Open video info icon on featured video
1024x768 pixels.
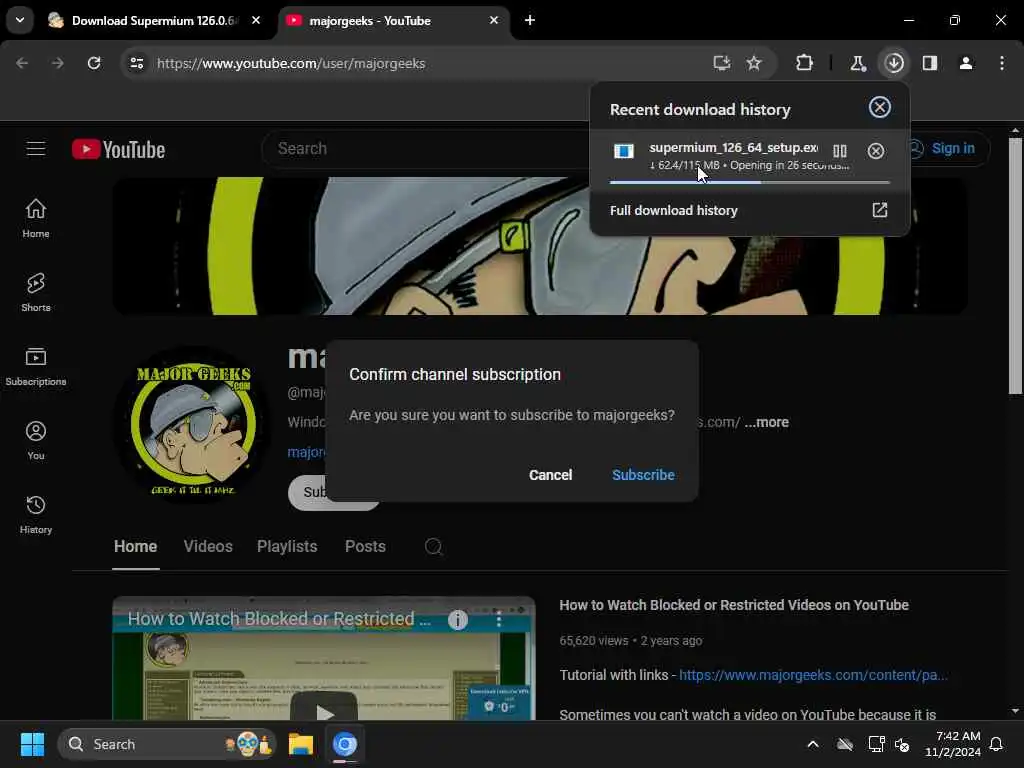click(x=458, y=620)
